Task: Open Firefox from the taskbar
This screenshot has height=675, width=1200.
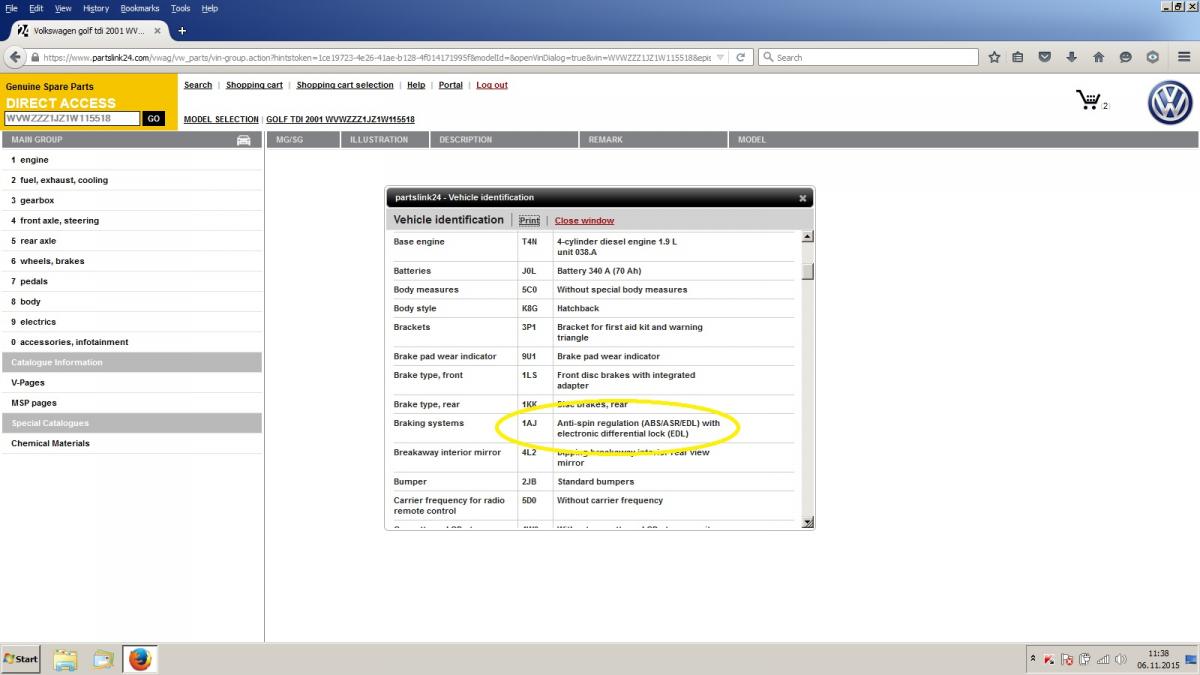Action: coord(140,659)
